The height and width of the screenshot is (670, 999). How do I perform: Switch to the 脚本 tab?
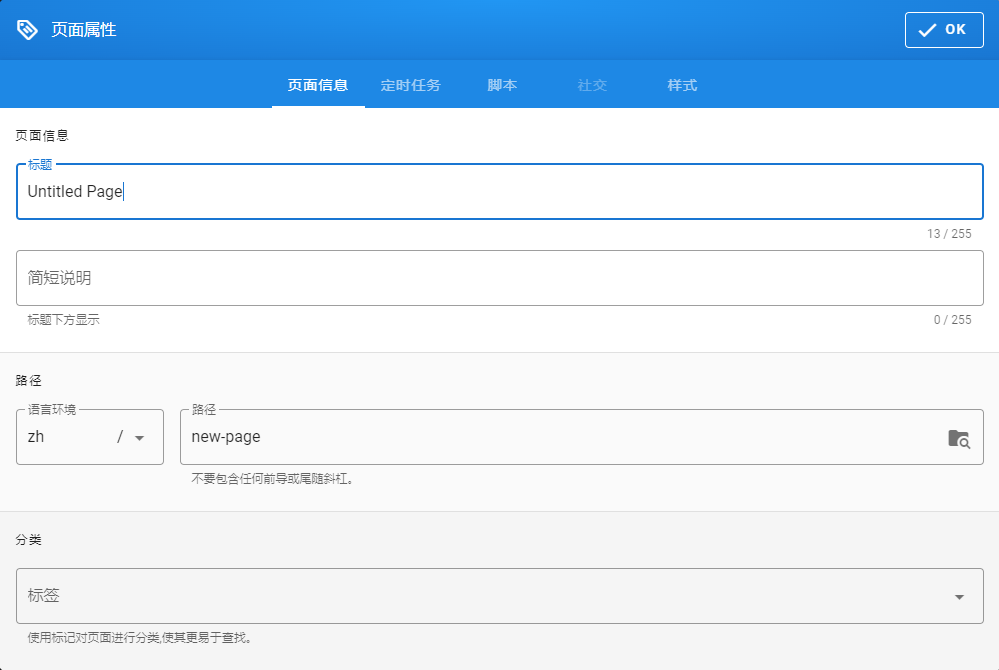(501, 85)
